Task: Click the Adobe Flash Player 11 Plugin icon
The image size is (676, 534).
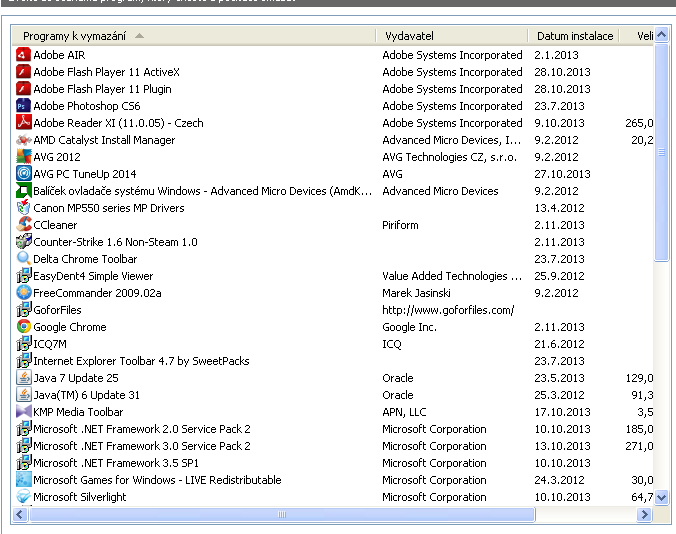Action: [23, 89]
